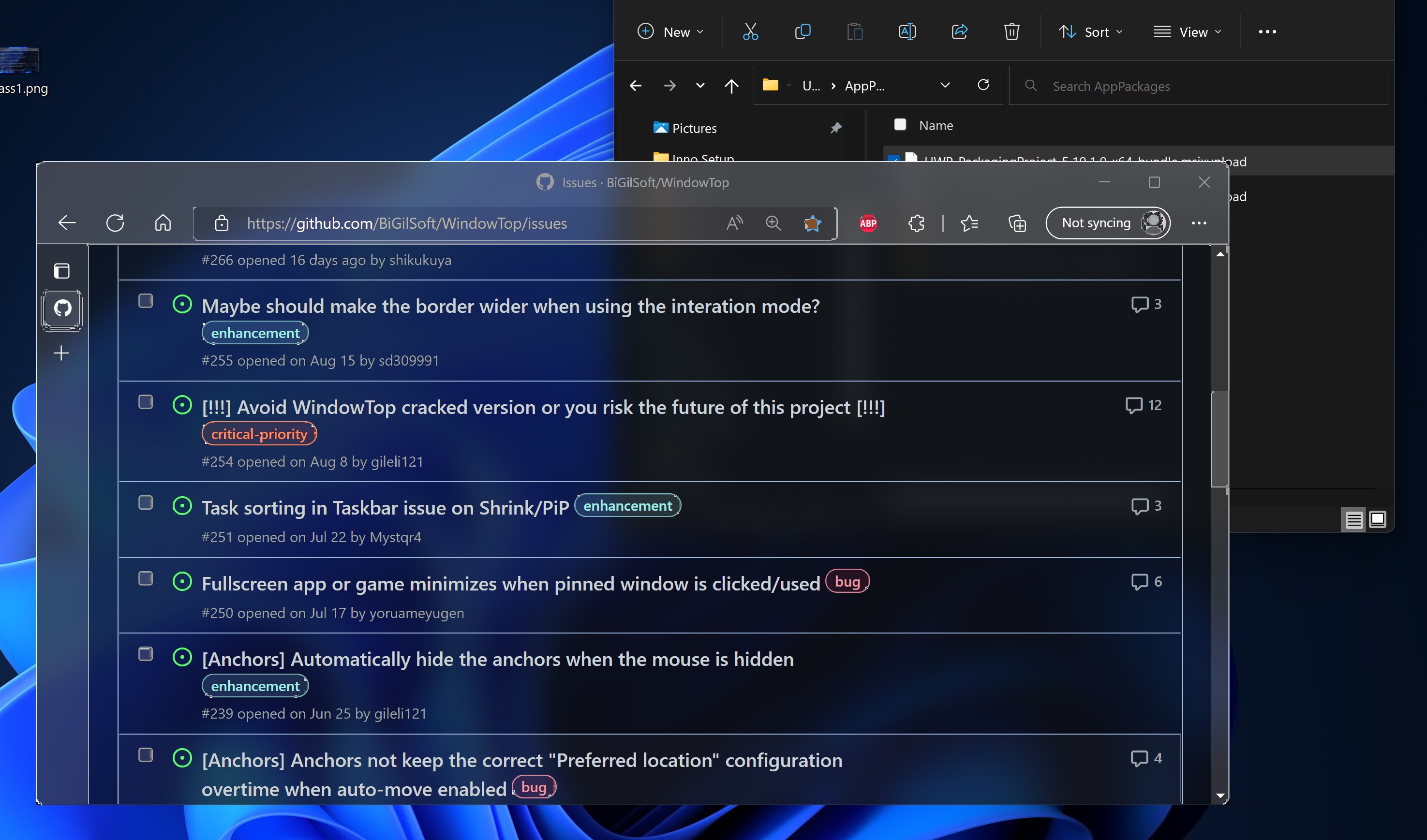Open Automatically hide the anchors issue

pos(498,659)
